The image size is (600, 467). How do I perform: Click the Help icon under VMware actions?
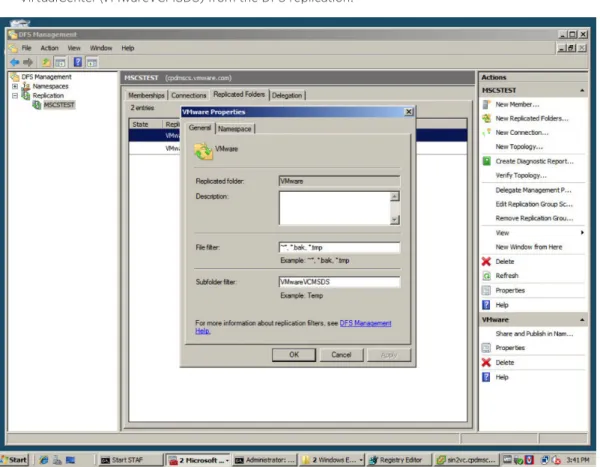(486, 377)
